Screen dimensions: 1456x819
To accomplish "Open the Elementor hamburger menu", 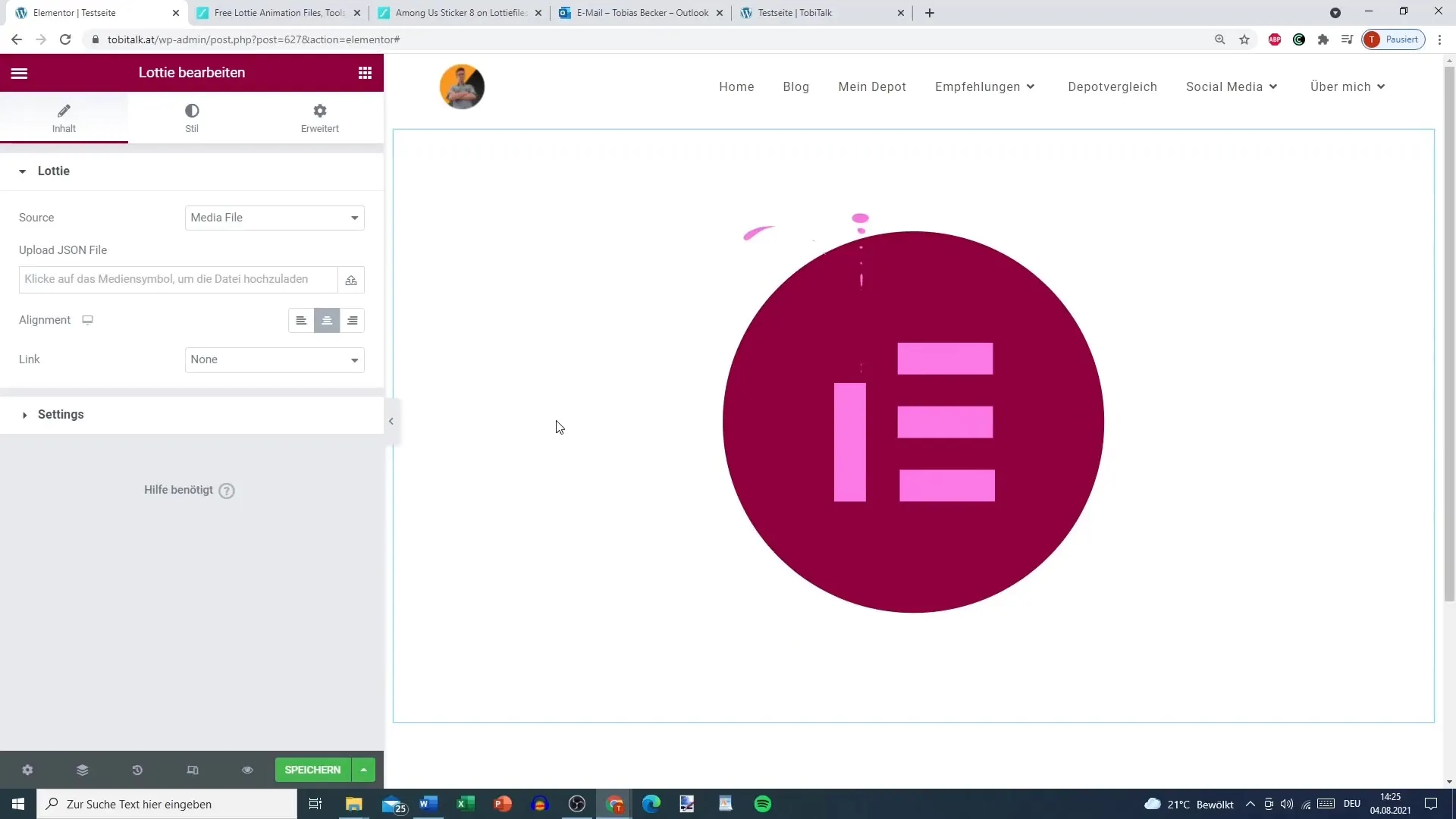I will pos(19,73).
